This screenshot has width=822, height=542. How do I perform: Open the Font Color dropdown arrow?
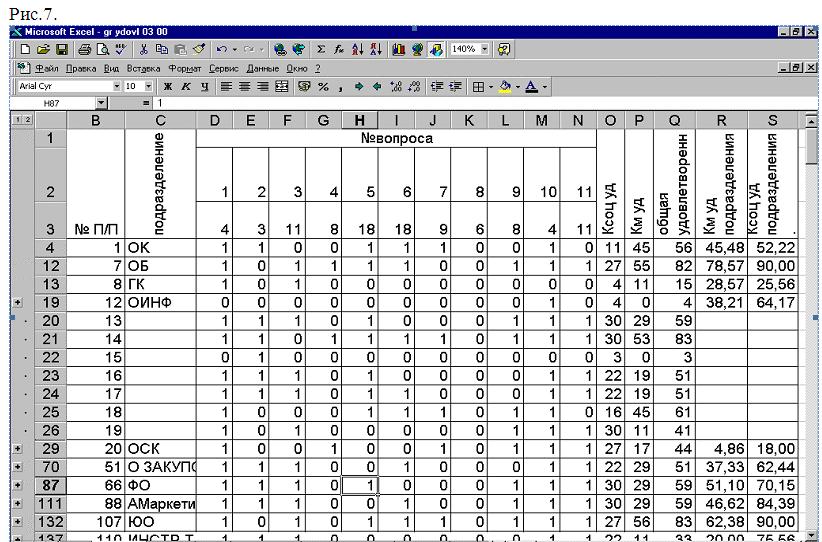[x=545, y=87]
